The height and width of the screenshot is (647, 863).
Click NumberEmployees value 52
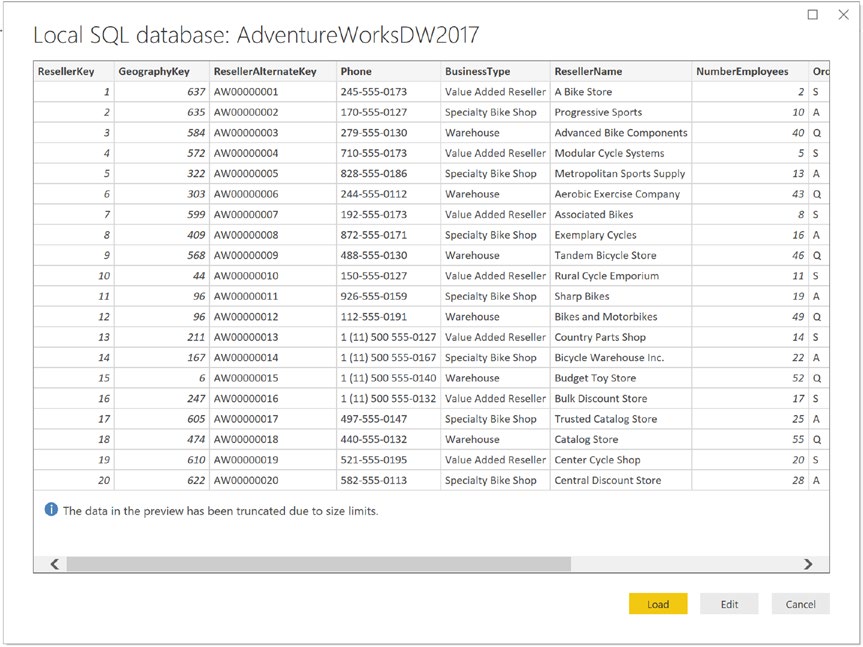798,378
